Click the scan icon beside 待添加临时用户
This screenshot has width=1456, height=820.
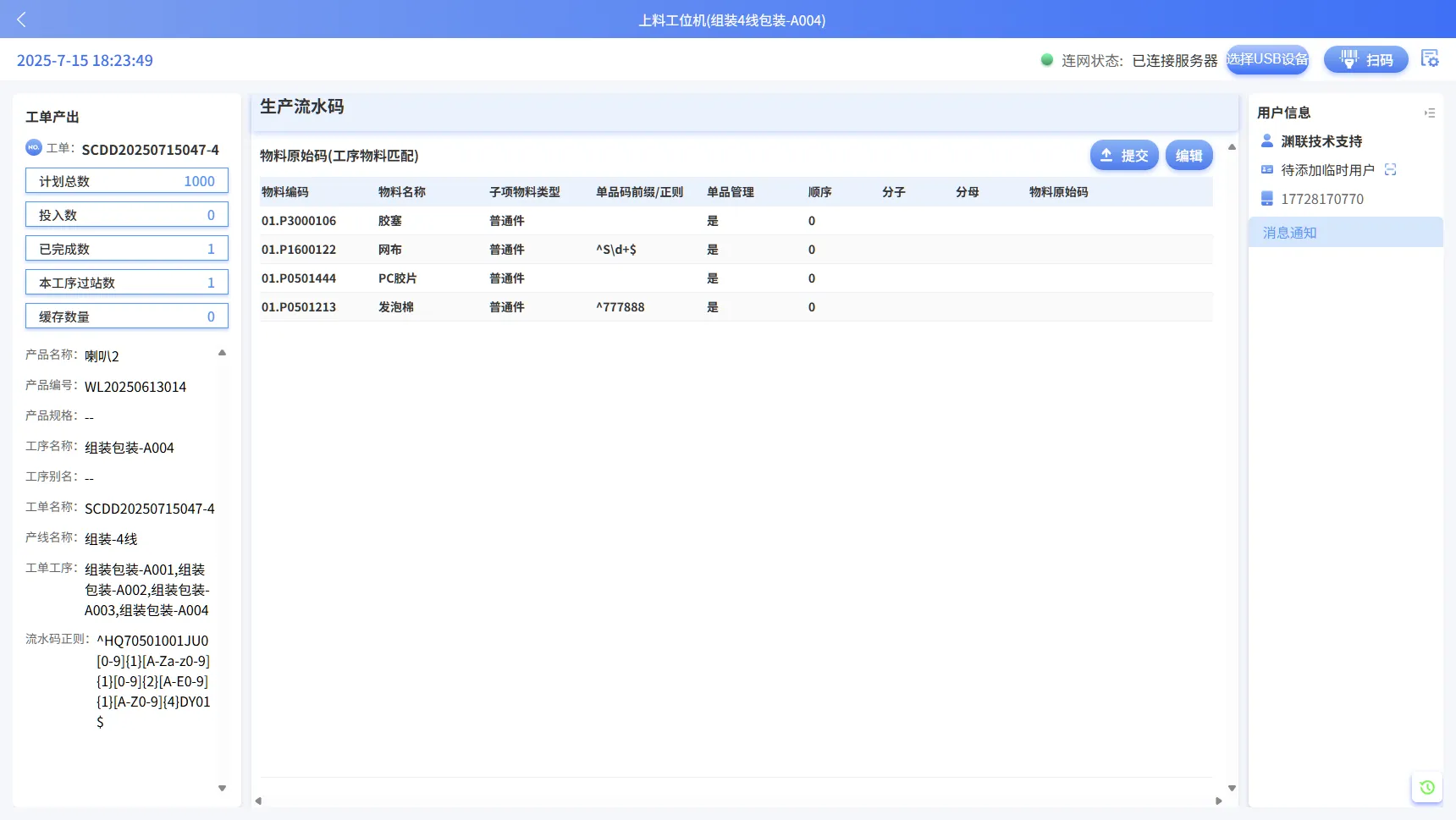click(1390, 170)
